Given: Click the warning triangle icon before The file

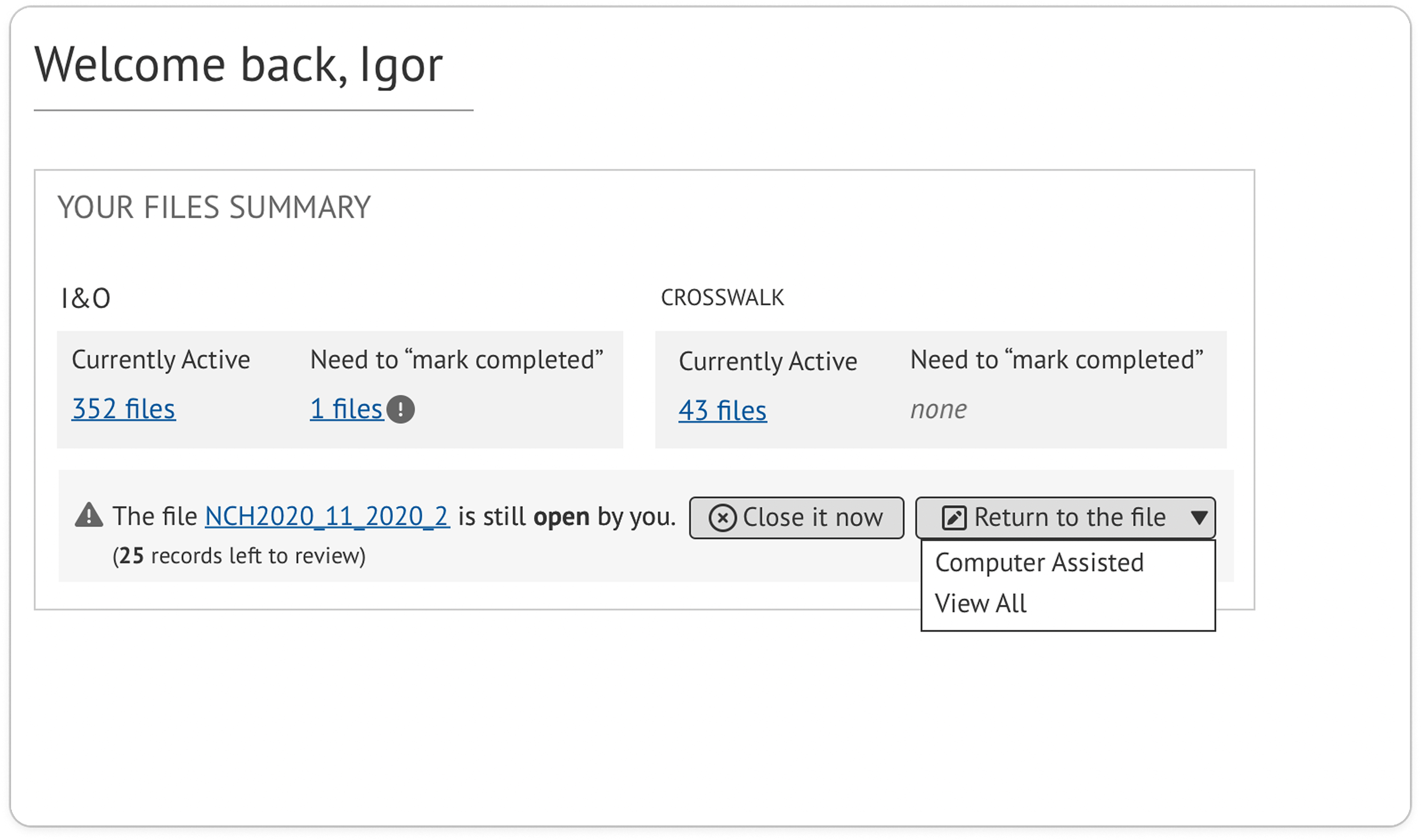Looking at the screenshot, I should [x=89, y=515].
